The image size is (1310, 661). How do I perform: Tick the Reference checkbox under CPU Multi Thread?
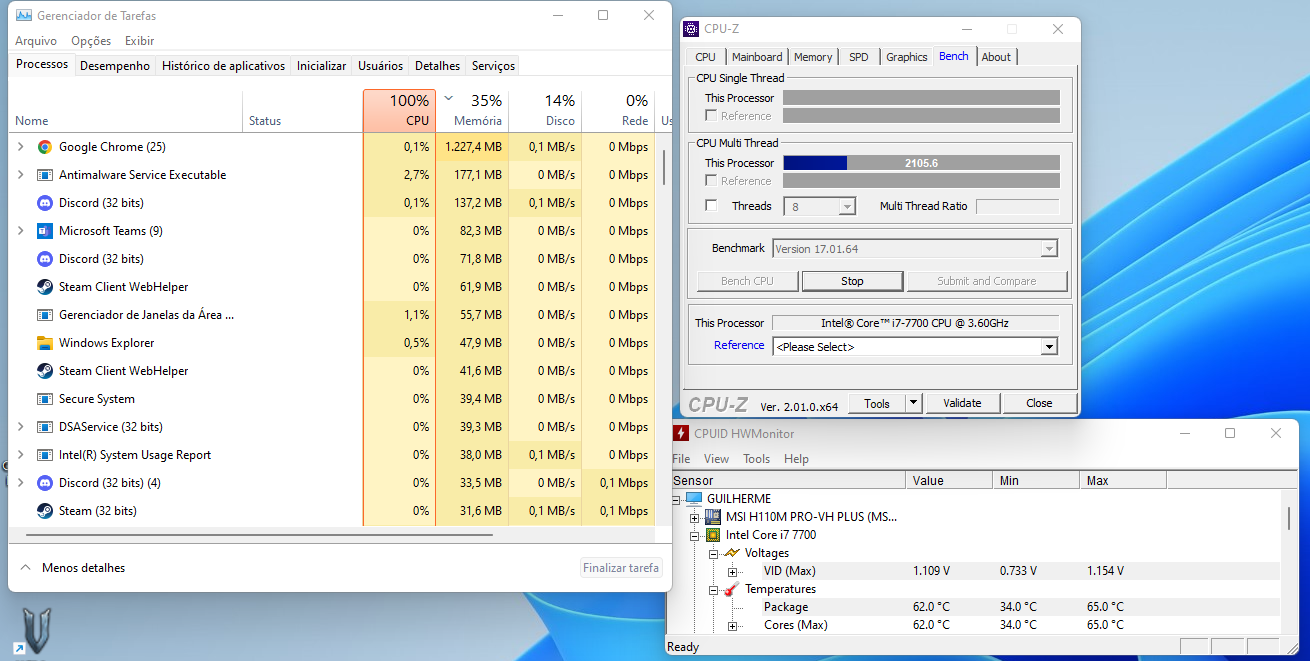click(x=711, y=181)
